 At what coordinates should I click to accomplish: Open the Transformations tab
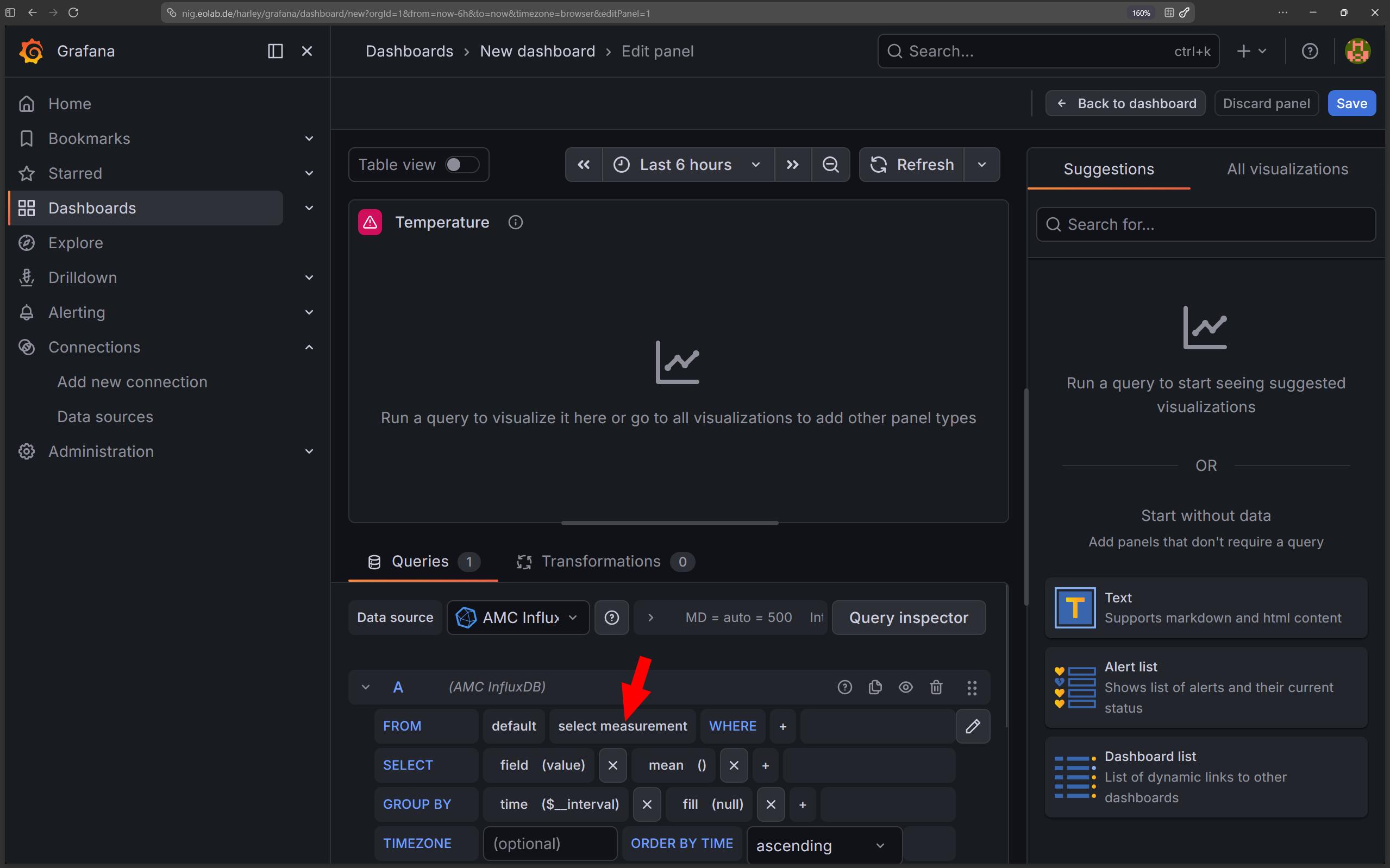(x=605, y=562)
